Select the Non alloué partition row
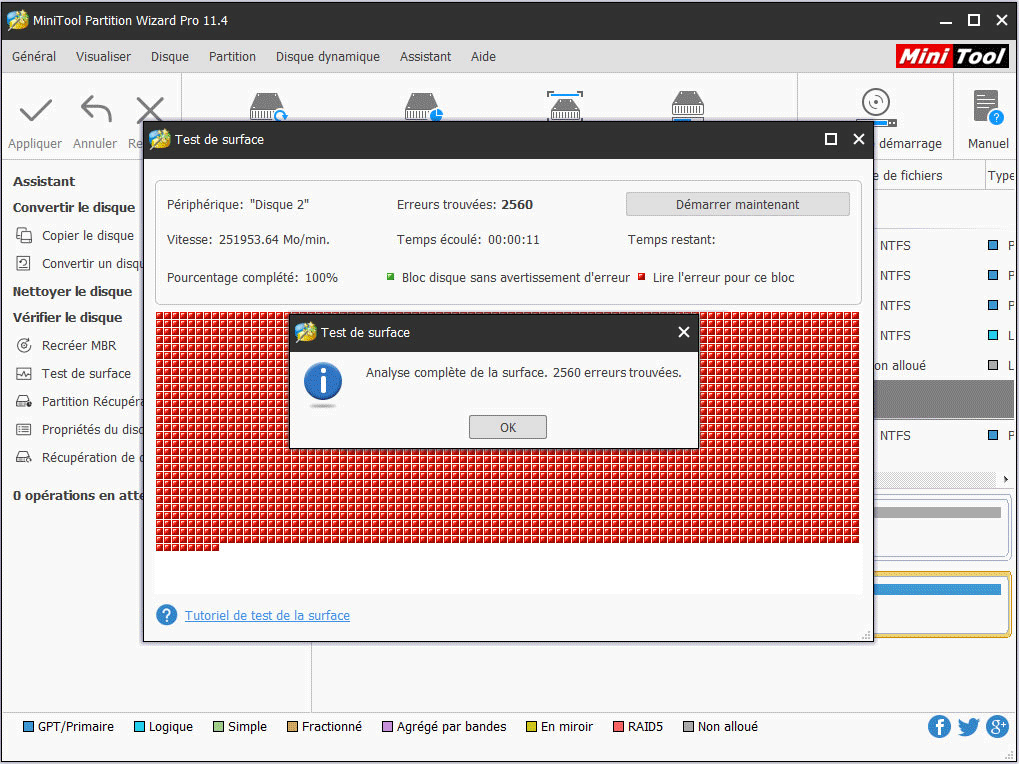 coord(944,365)
